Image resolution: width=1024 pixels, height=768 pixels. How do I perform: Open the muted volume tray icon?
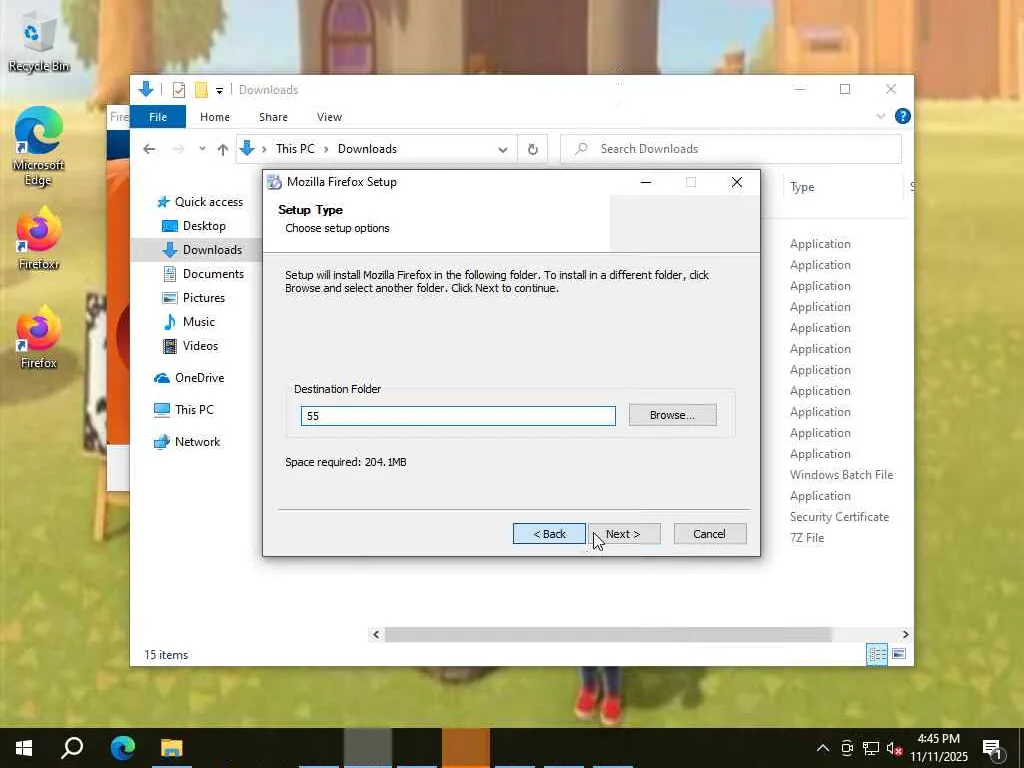coord(894,748)
